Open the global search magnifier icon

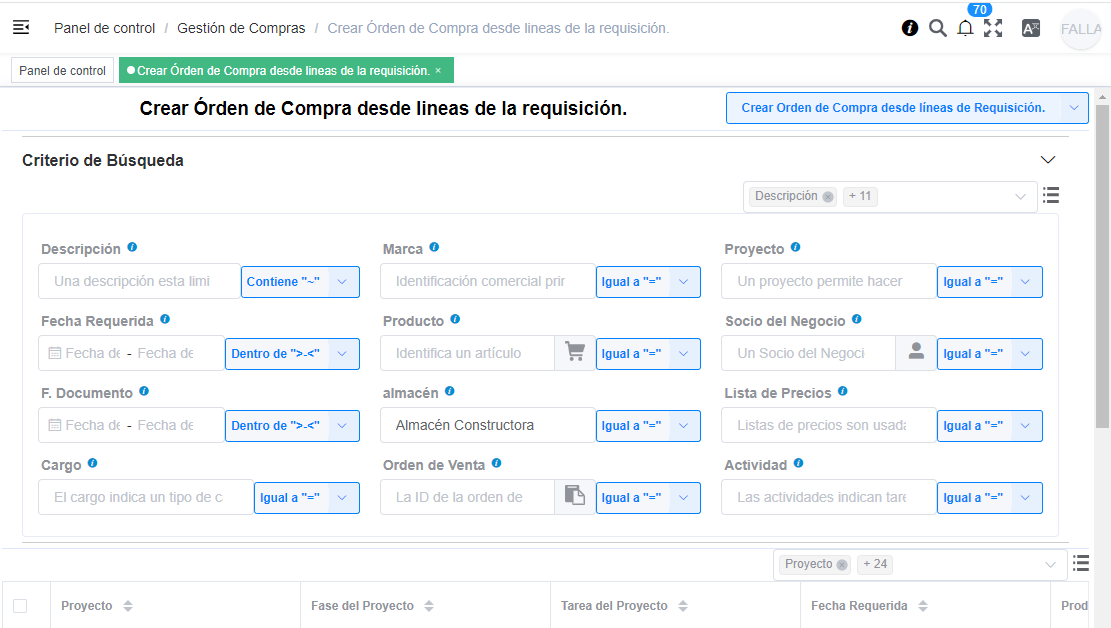[x=937, y=28]
